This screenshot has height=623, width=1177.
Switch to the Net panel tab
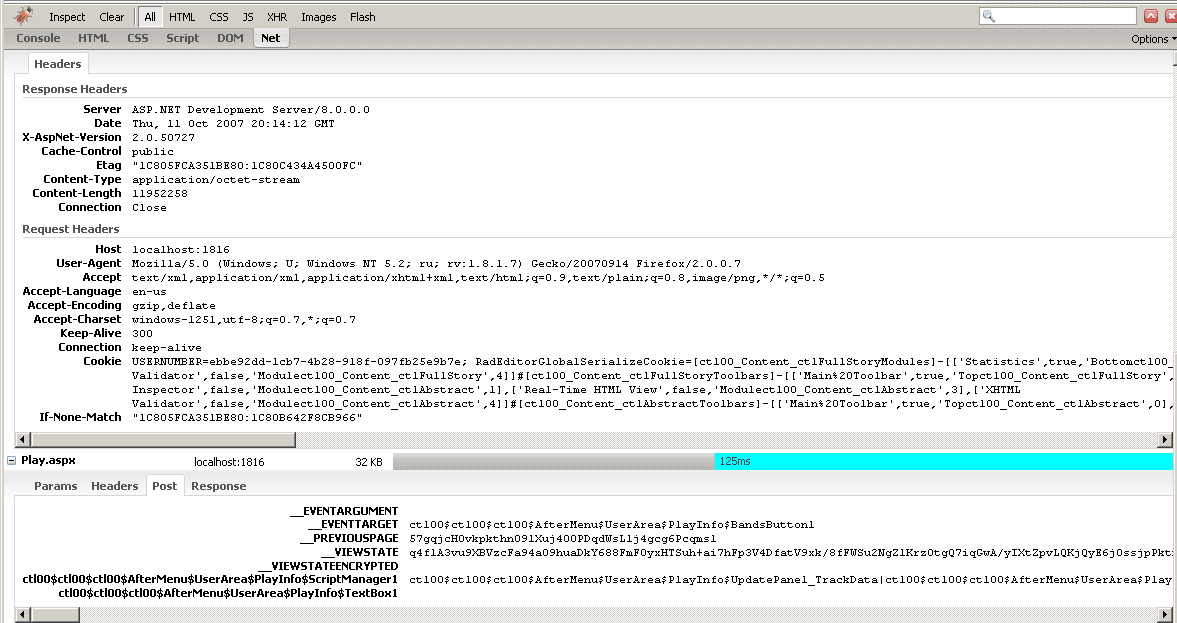coord(271,38)
